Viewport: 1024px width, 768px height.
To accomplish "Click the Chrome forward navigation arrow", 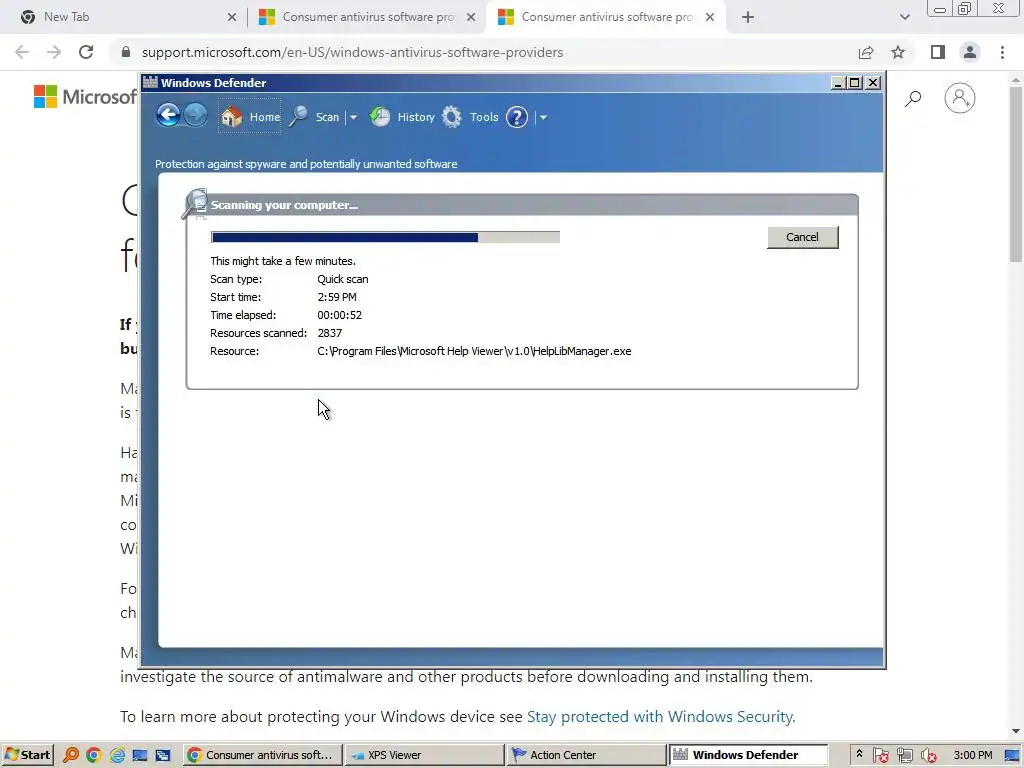I will pos(54,52).
